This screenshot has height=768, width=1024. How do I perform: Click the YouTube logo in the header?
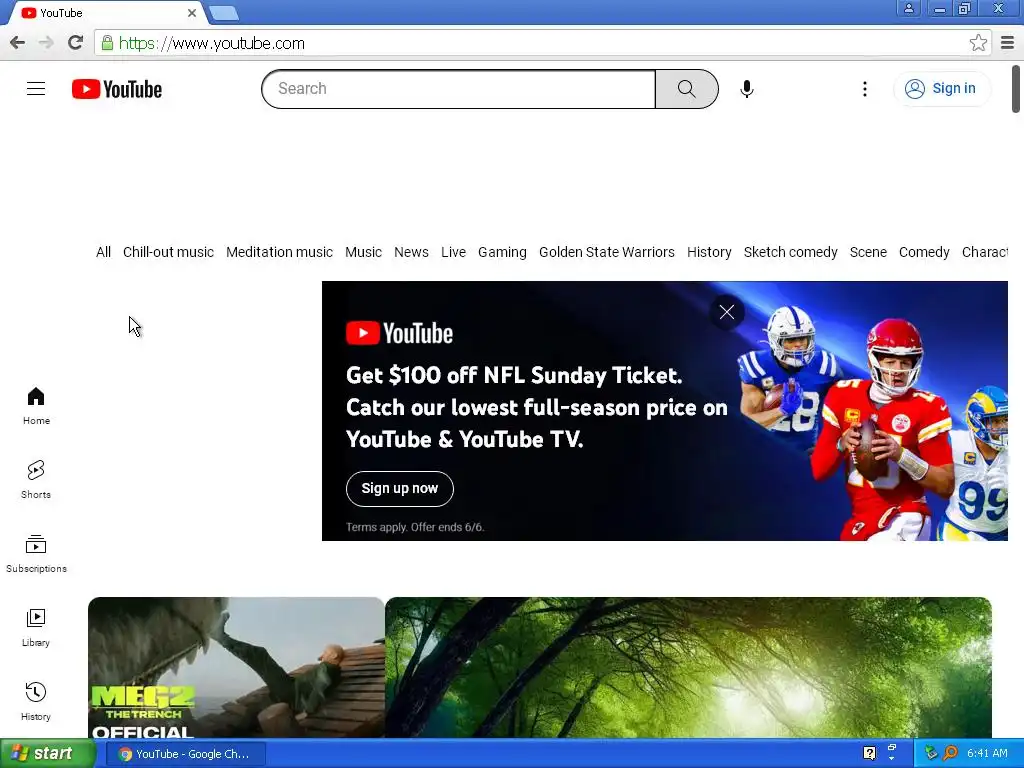117,89
